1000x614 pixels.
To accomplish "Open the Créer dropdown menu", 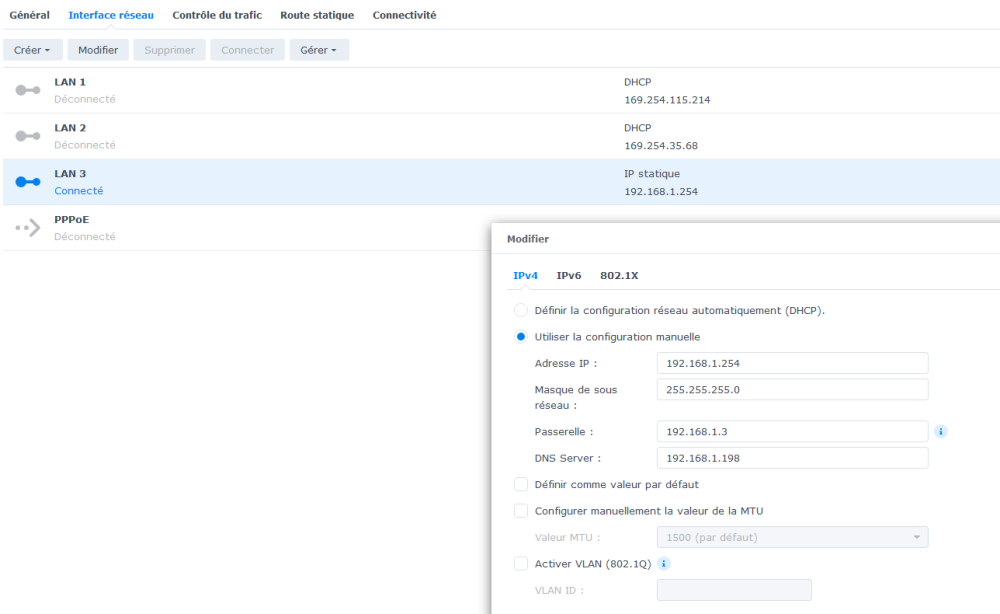I will click(33, 50).
